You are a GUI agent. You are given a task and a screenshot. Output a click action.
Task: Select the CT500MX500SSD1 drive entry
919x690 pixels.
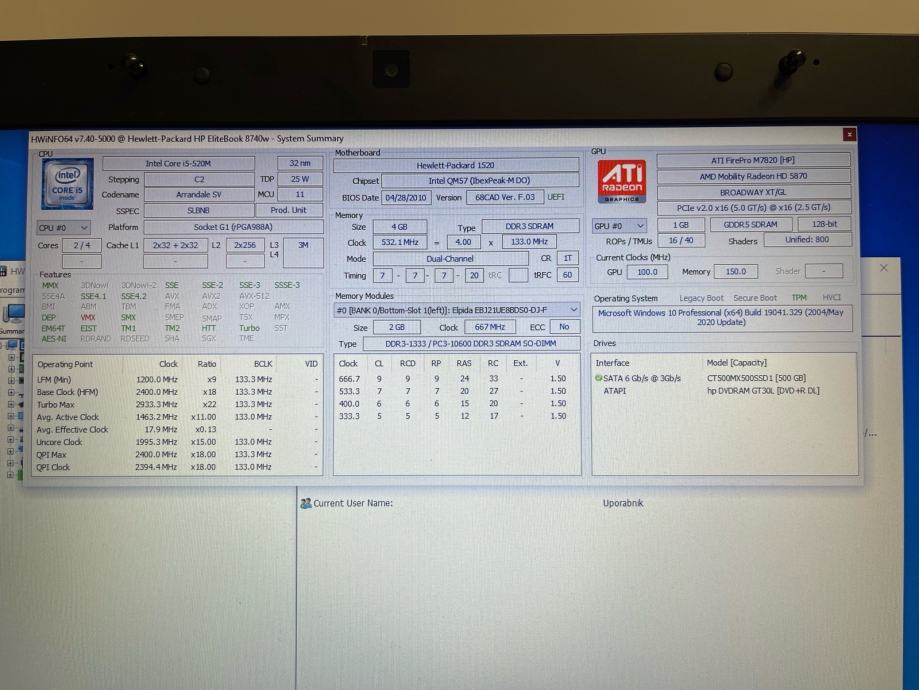pos(753,379)
